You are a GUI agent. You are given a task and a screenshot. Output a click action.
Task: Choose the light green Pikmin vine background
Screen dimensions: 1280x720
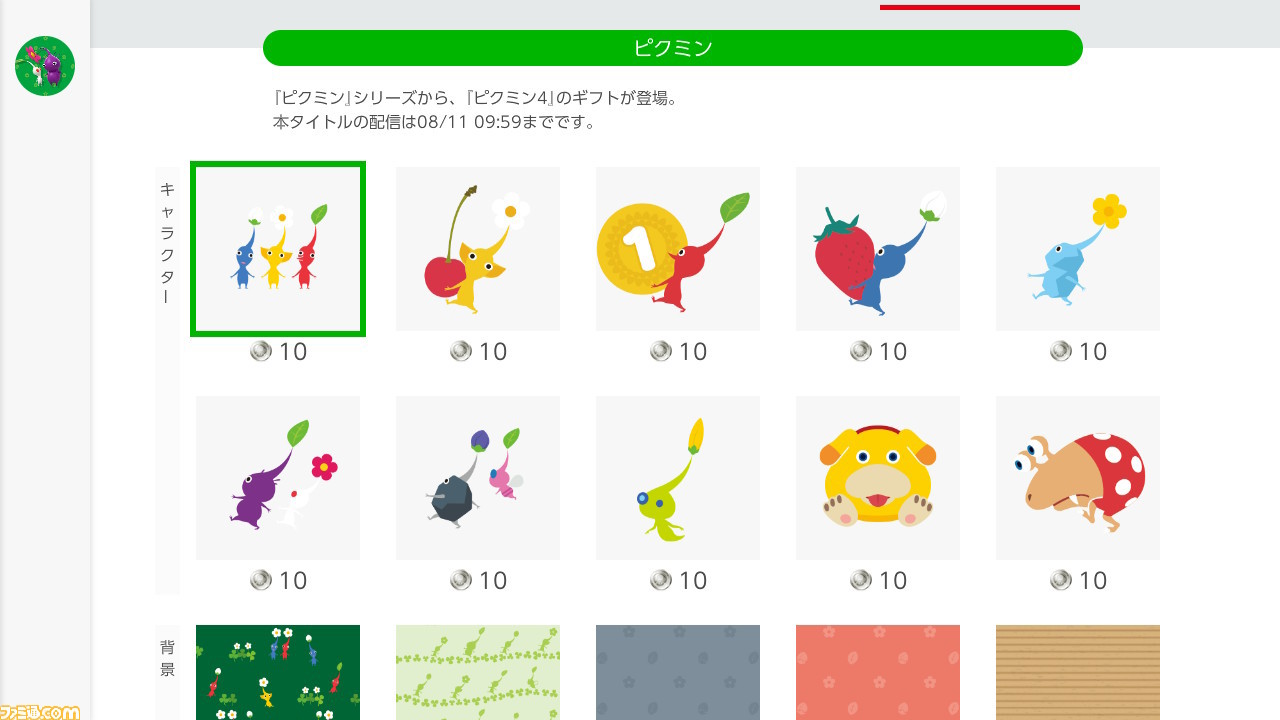tap(478, 672)
